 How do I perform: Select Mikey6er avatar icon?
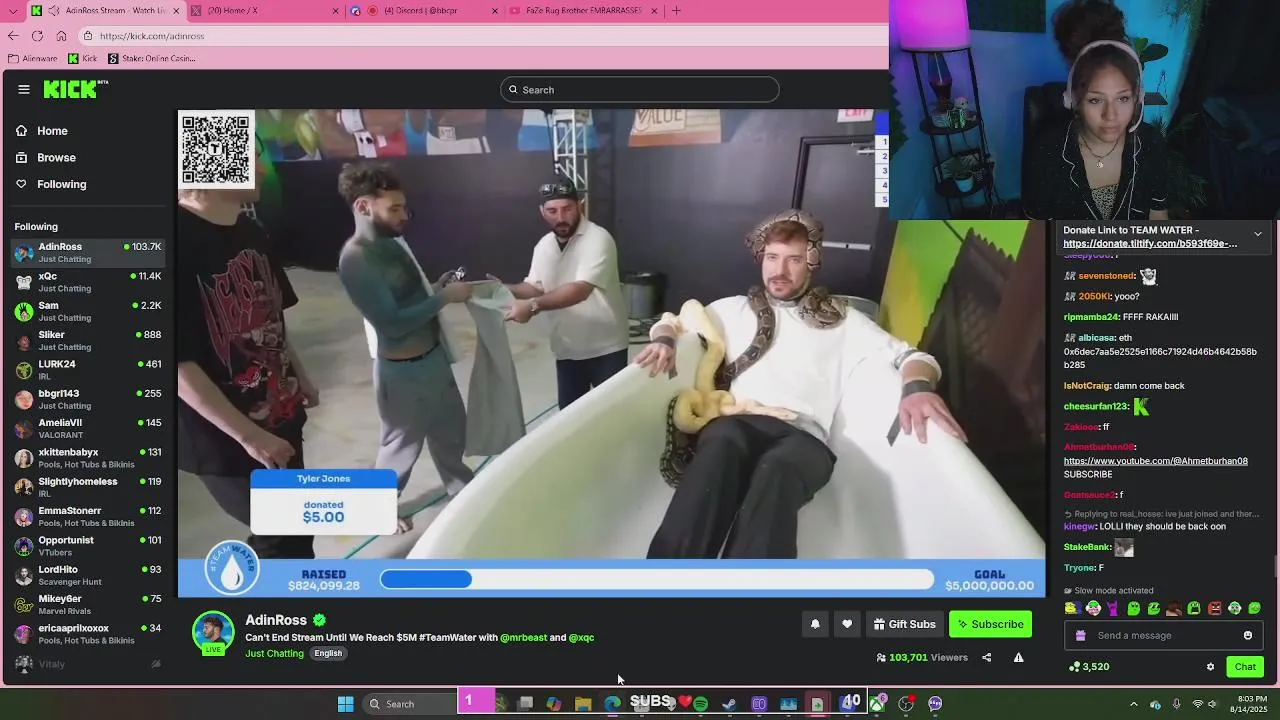[24, 605]
